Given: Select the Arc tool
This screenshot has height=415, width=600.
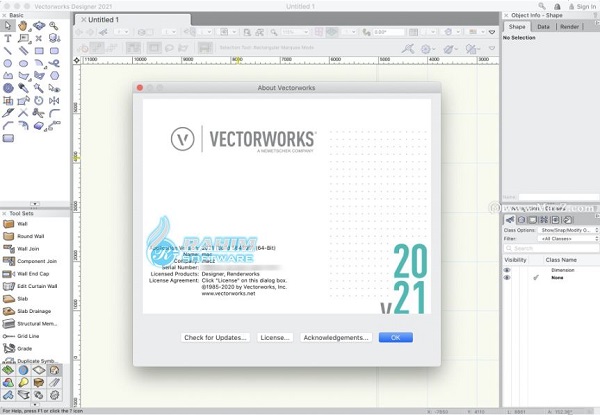Looking at the screenshot, I should coord(39,63).
